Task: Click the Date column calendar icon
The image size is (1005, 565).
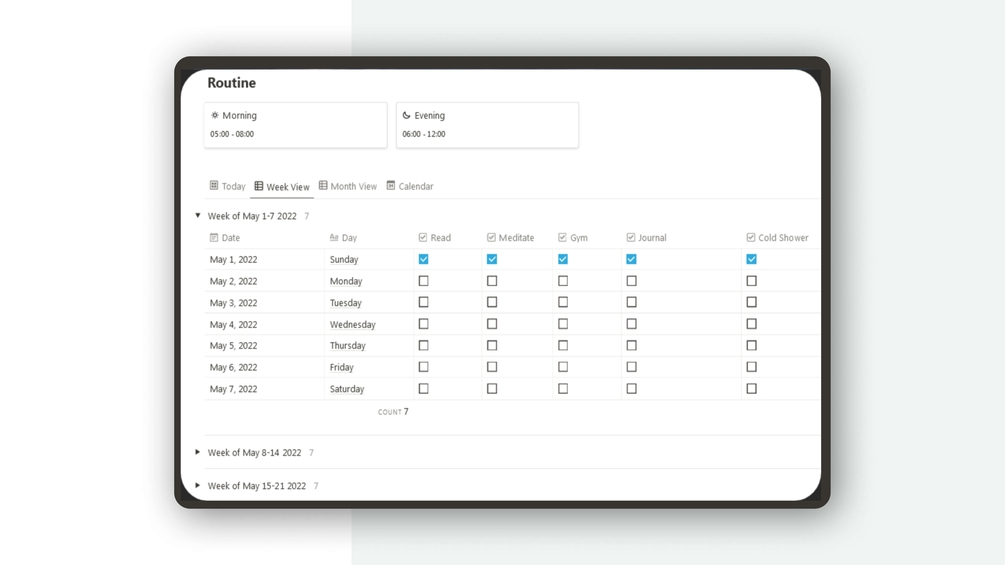Action: click(x=214, y=238)
